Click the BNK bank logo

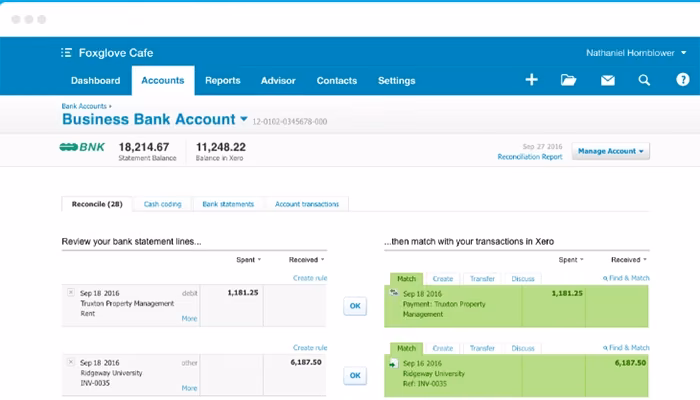pyautogui.click(x=82, y=147)
